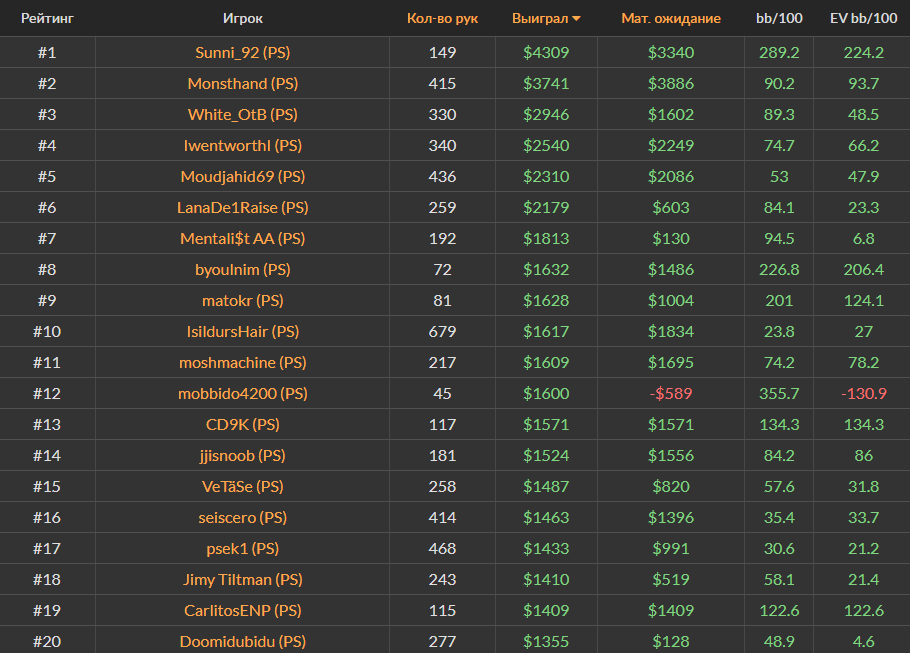This screenshot has height=653, width=910.
Task: Open player Sunni_92 (PS) profile
Action: (243, 52)
